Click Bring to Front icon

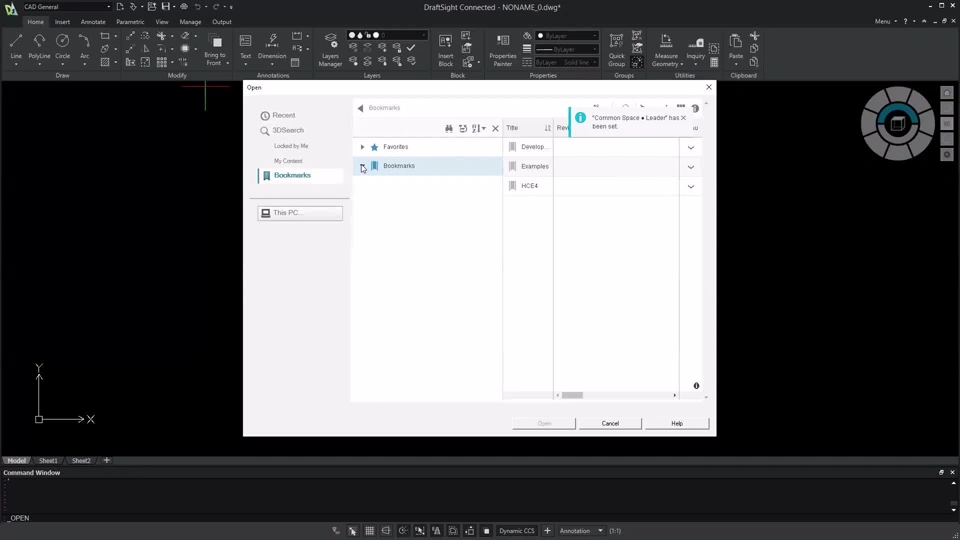215,50
